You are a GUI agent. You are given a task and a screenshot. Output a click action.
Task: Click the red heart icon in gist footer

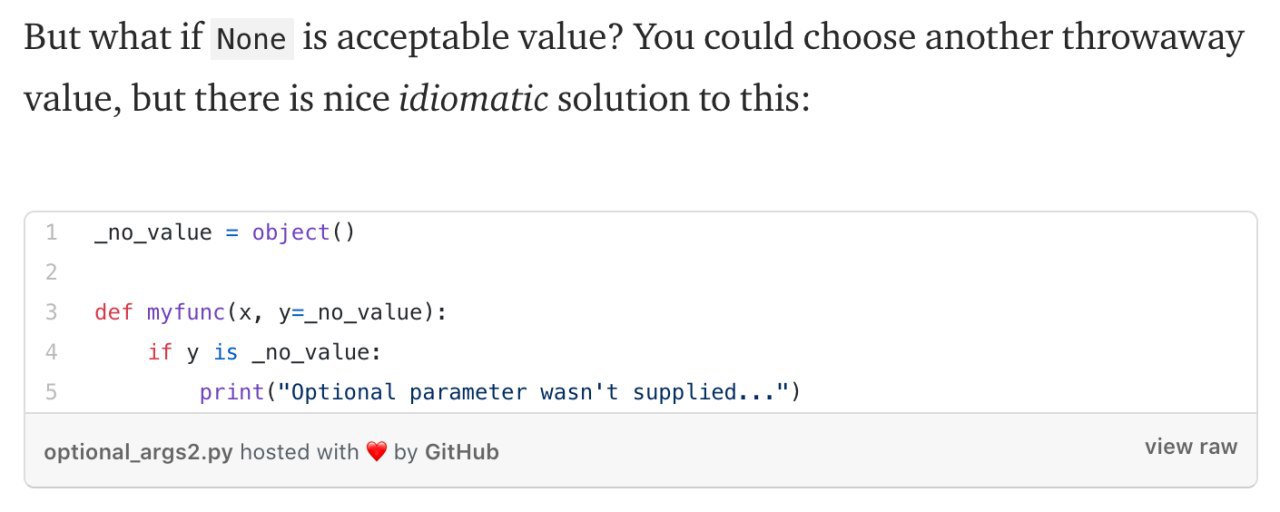376,452
